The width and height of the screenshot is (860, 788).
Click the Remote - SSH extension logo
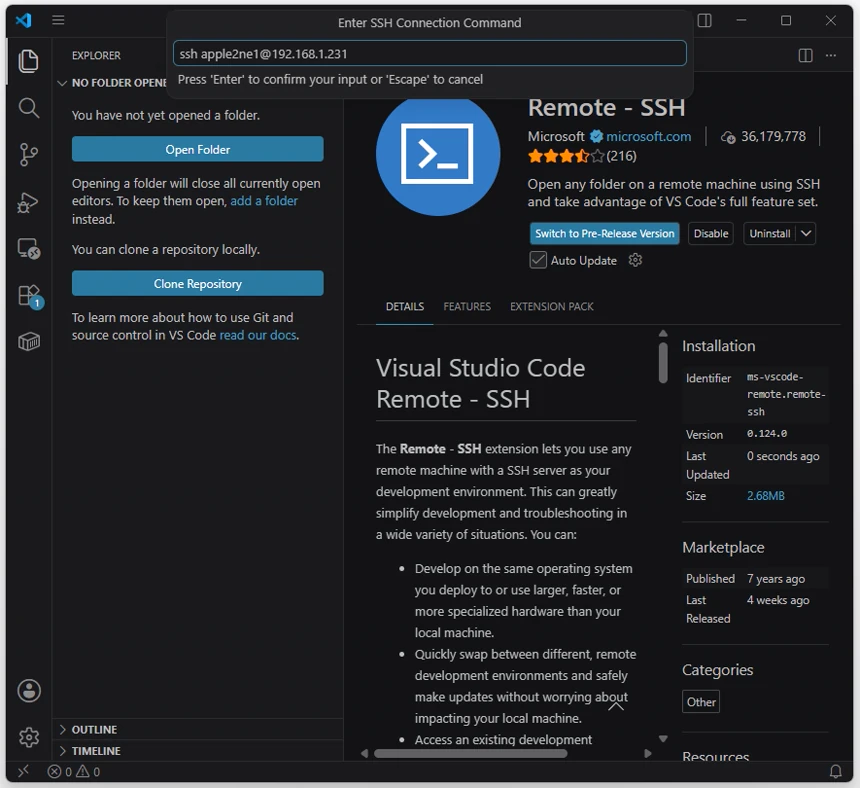coord(438,154)
